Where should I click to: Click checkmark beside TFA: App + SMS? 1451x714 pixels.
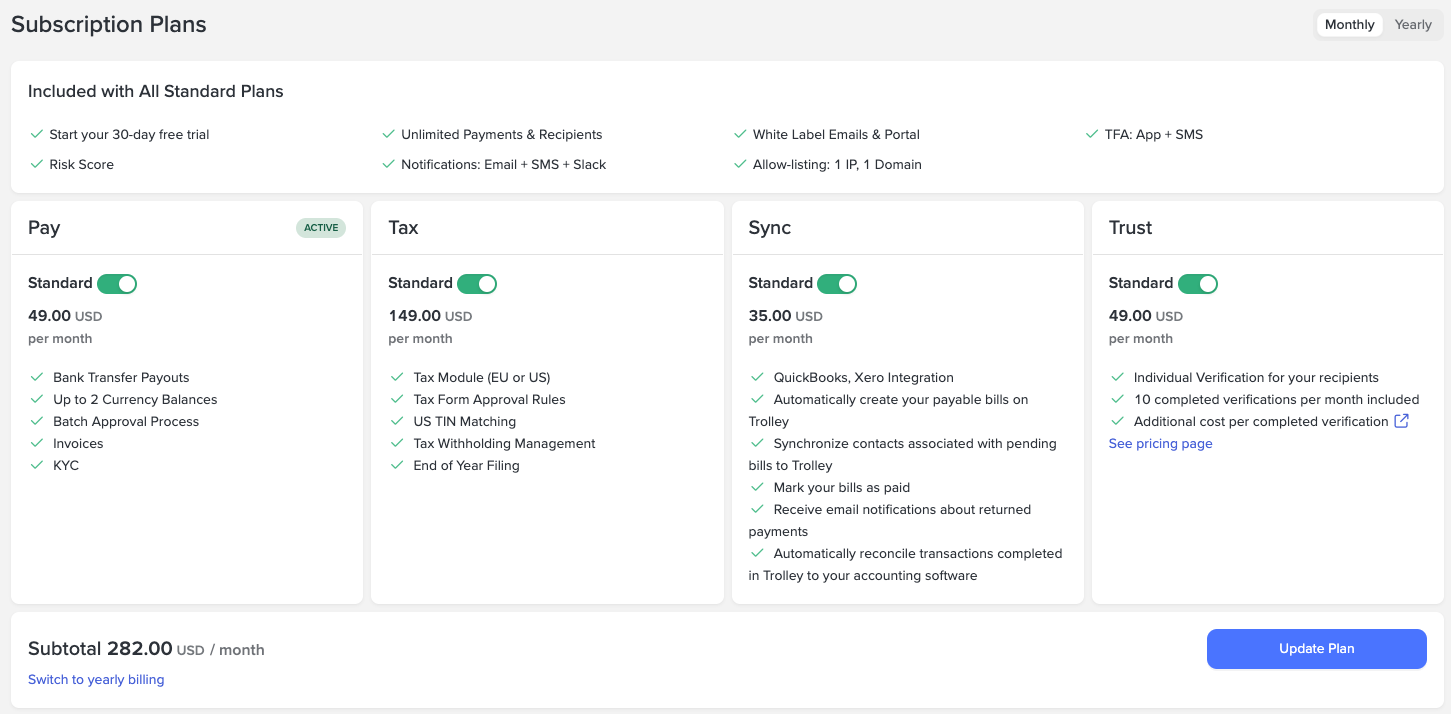1092,134
